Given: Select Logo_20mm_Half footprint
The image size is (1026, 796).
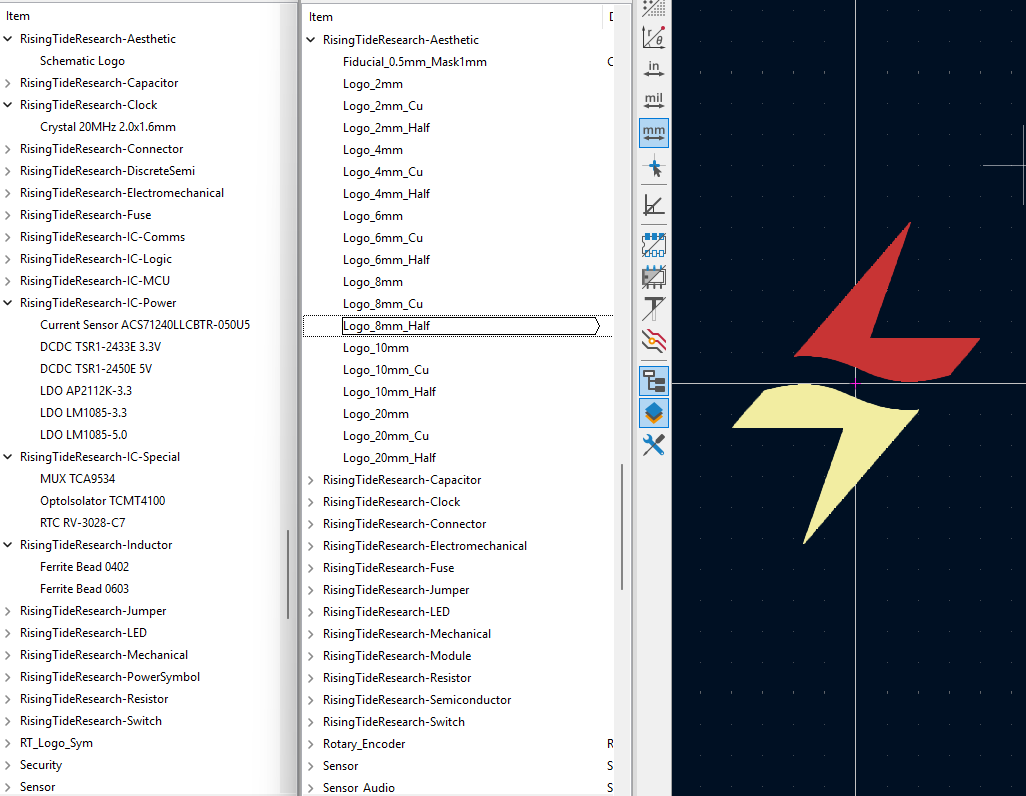Looking at the screenshot, I should tap(389, 458).
